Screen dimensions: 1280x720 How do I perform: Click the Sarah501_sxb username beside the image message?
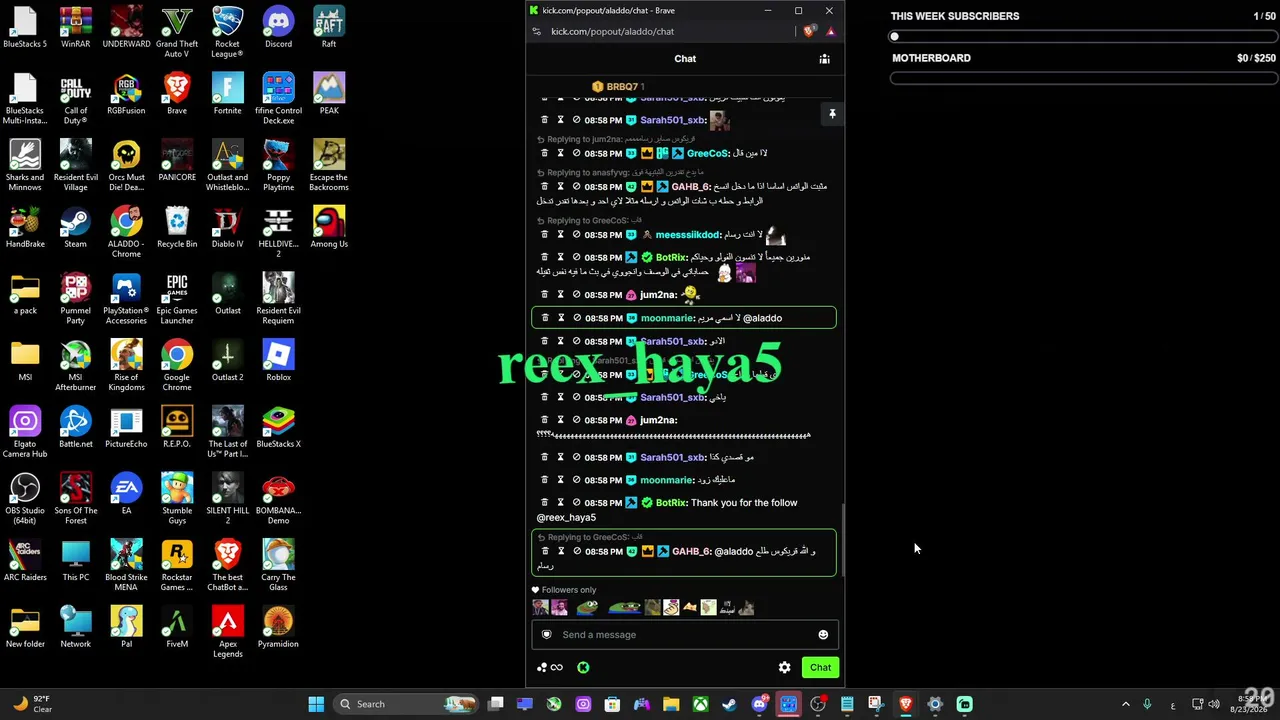pos(673,120)
